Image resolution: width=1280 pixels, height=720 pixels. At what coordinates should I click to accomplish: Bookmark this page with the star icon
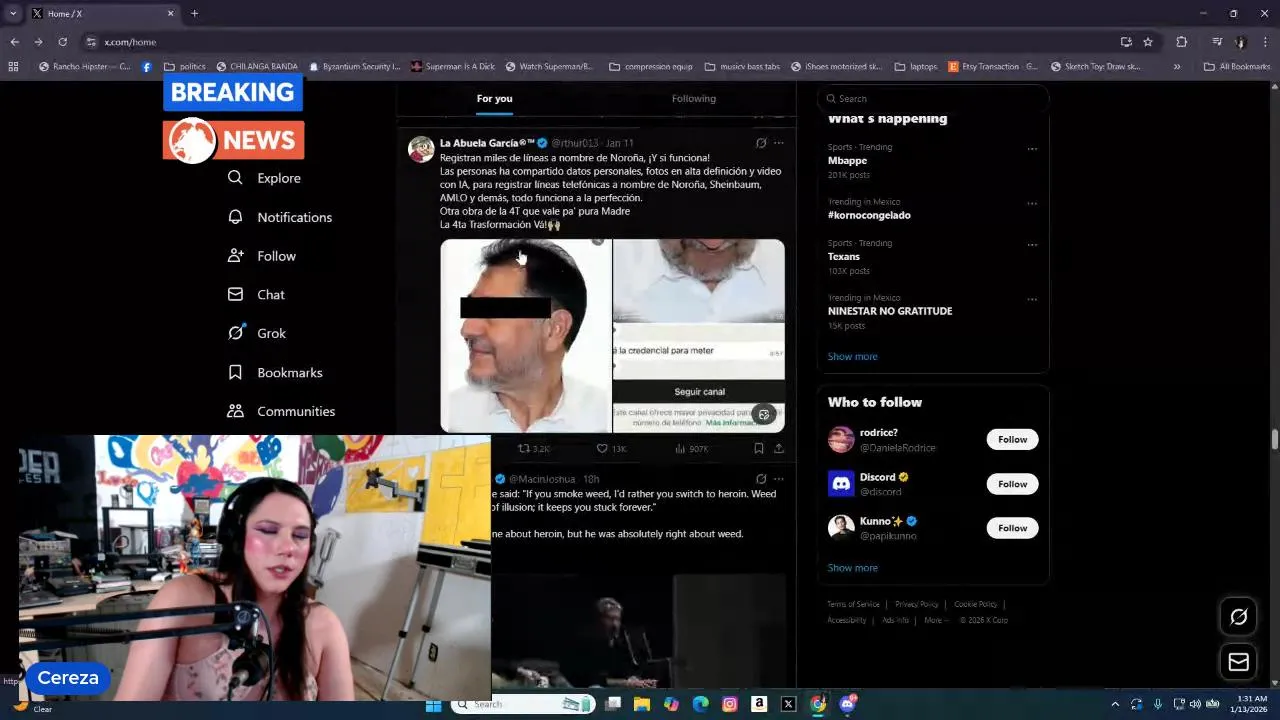click(1148, 42)
